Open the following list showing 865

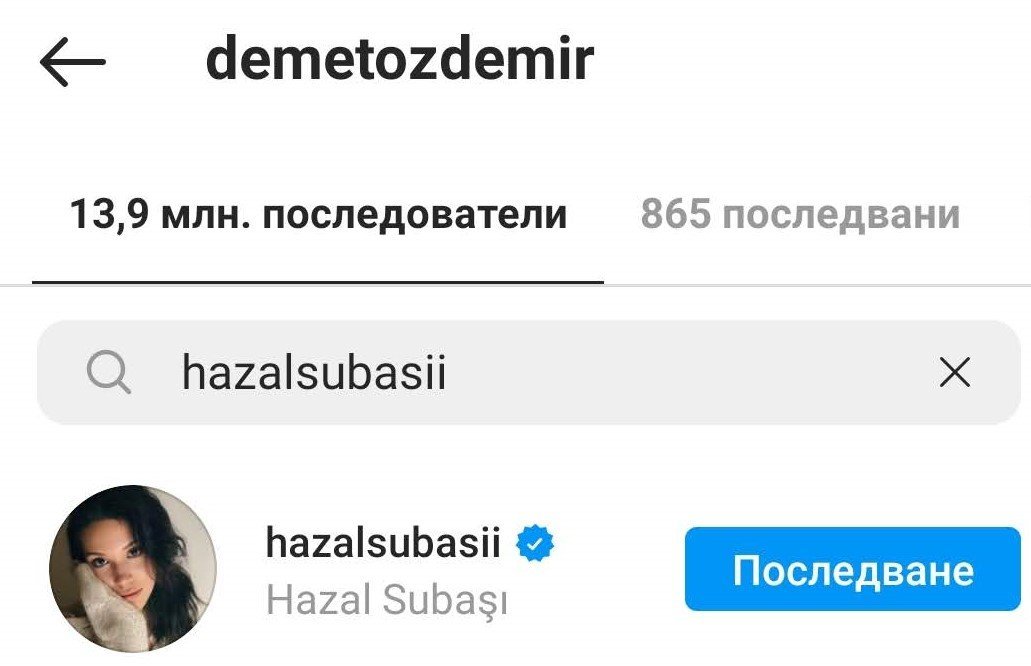800,214
